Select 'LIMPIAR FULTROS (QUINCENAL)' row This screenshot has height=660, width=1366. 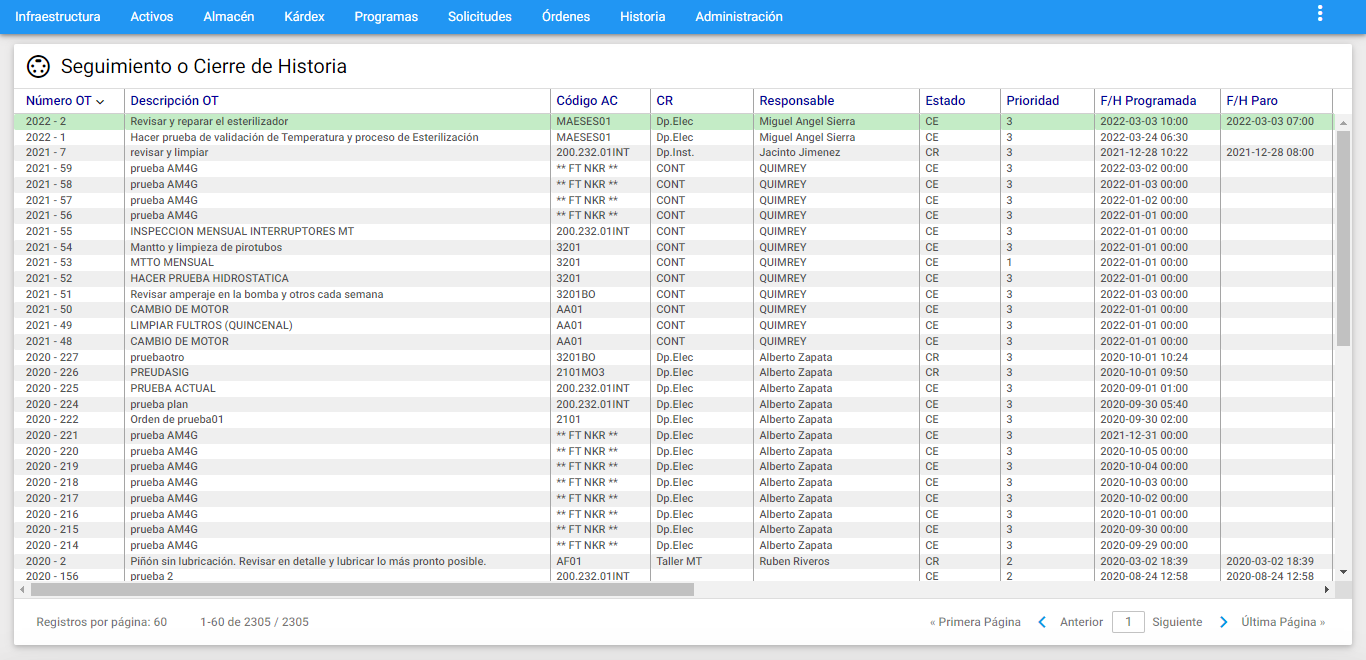click(675, 325)
